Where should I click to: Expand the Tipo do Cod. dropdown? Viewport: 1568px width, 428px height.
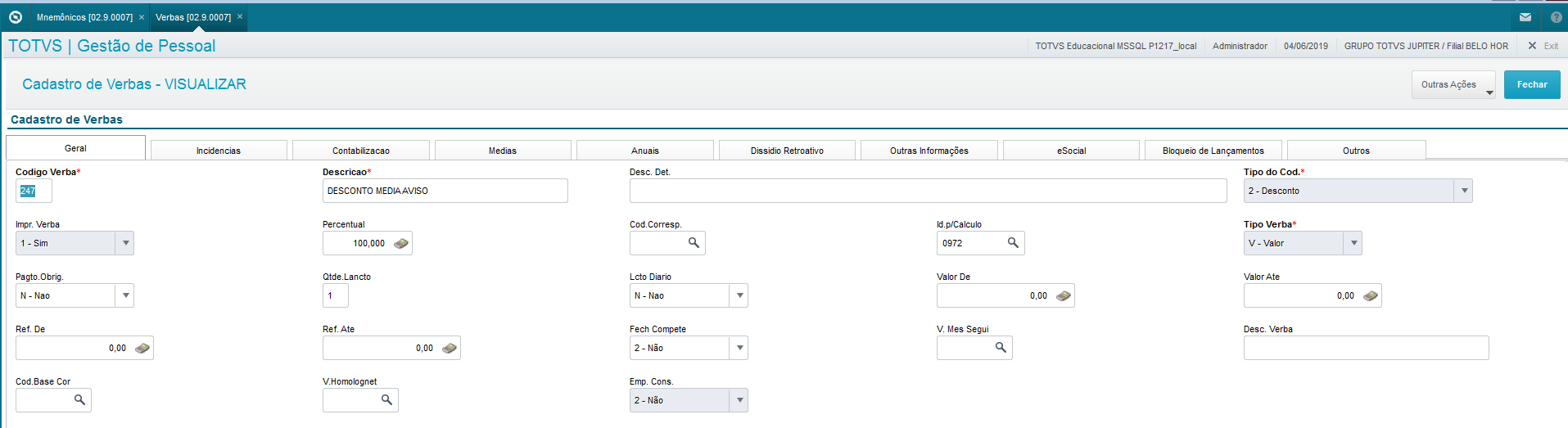tap(1464, 191)
